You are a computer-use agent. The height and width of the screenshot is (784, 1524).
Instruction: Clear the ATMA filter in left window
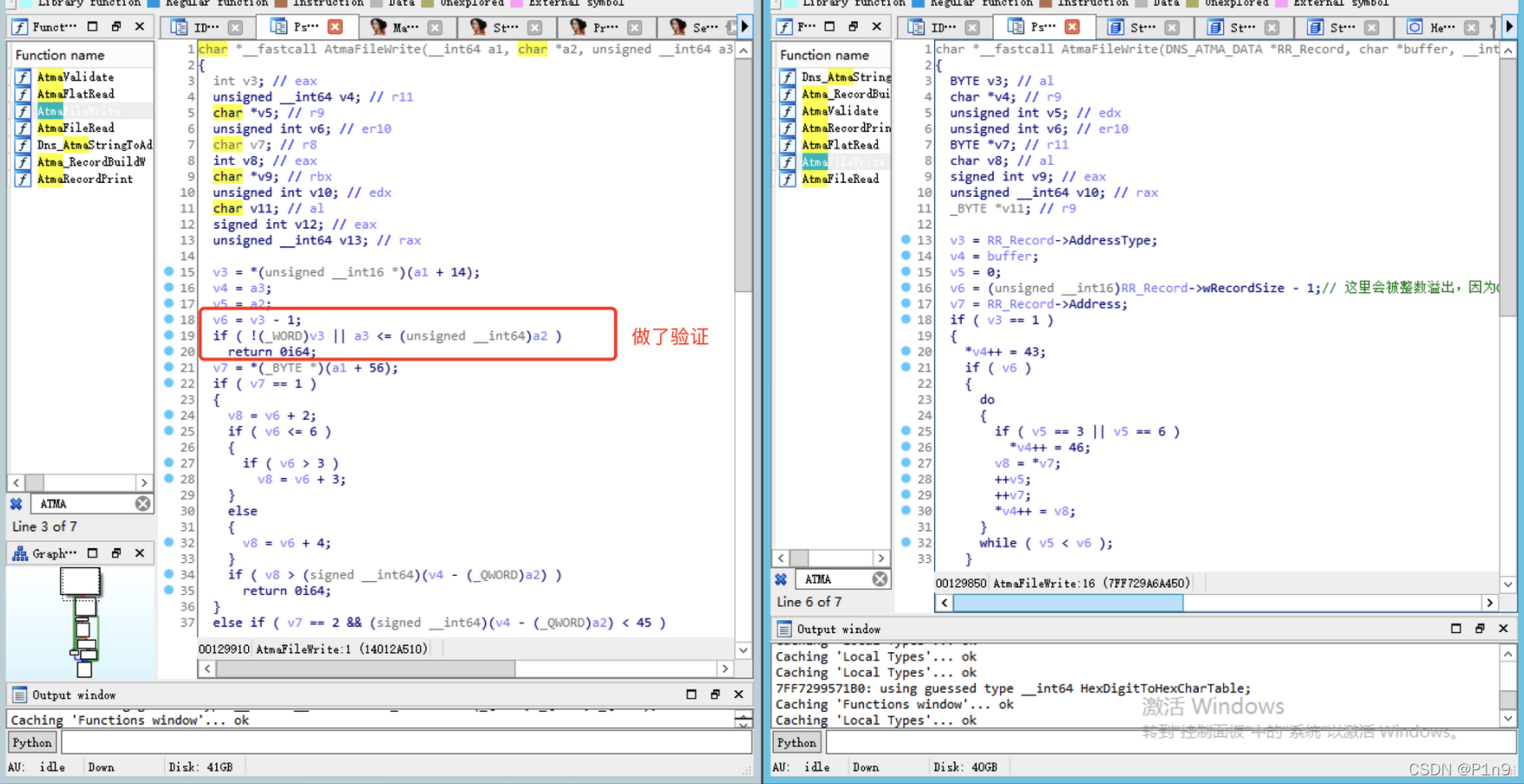tap(143, 504)
